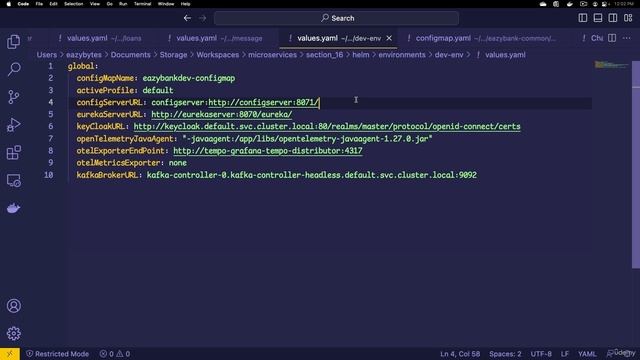Open the Help menu

185,4
